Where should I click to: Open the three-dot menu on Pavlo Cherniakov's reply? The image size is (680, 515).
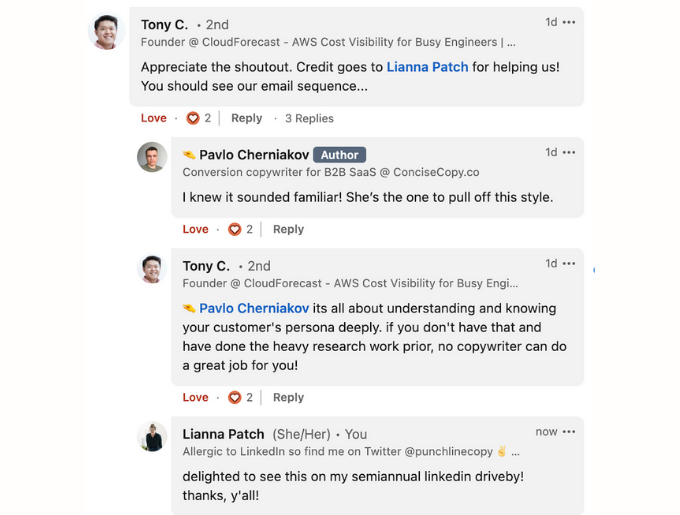click(x=568, y=153)
